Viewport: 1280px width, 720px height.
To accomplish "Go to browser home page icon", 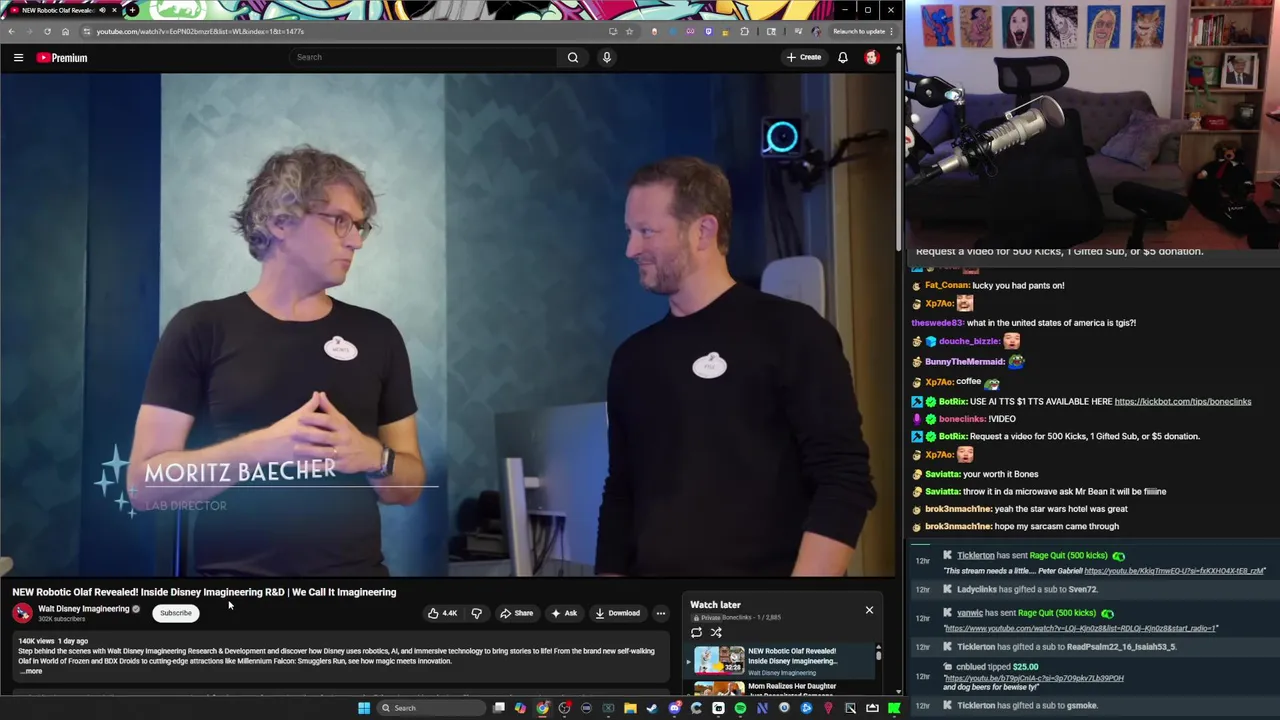I will (65, 31).
